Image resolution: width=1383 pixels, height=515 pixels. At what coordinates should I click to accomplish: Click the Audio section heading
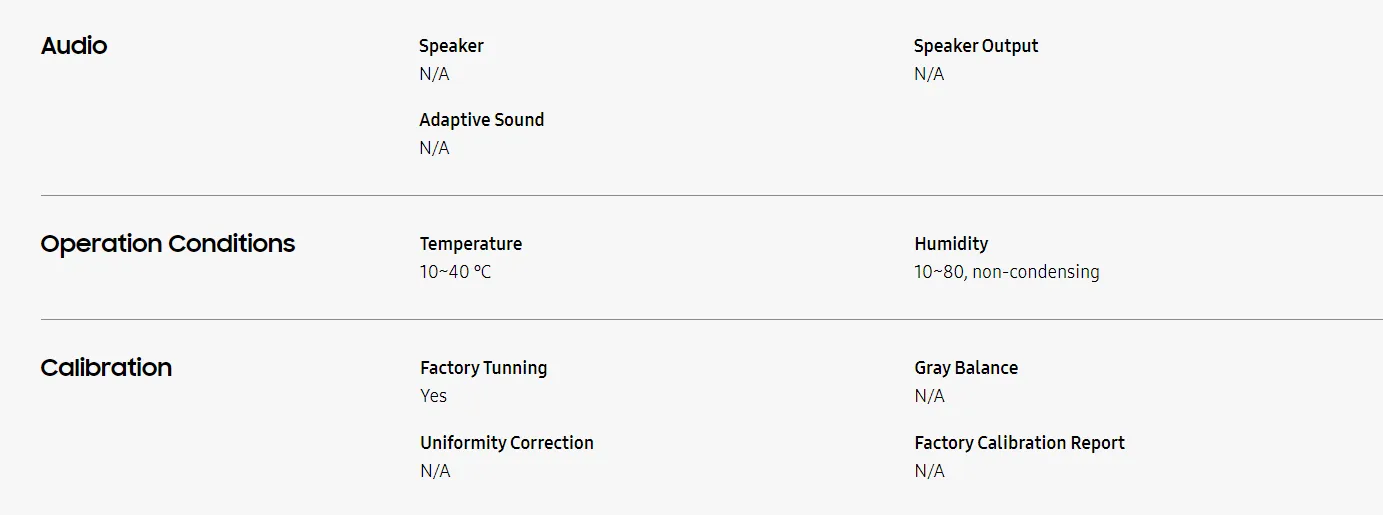coord(74,46)
